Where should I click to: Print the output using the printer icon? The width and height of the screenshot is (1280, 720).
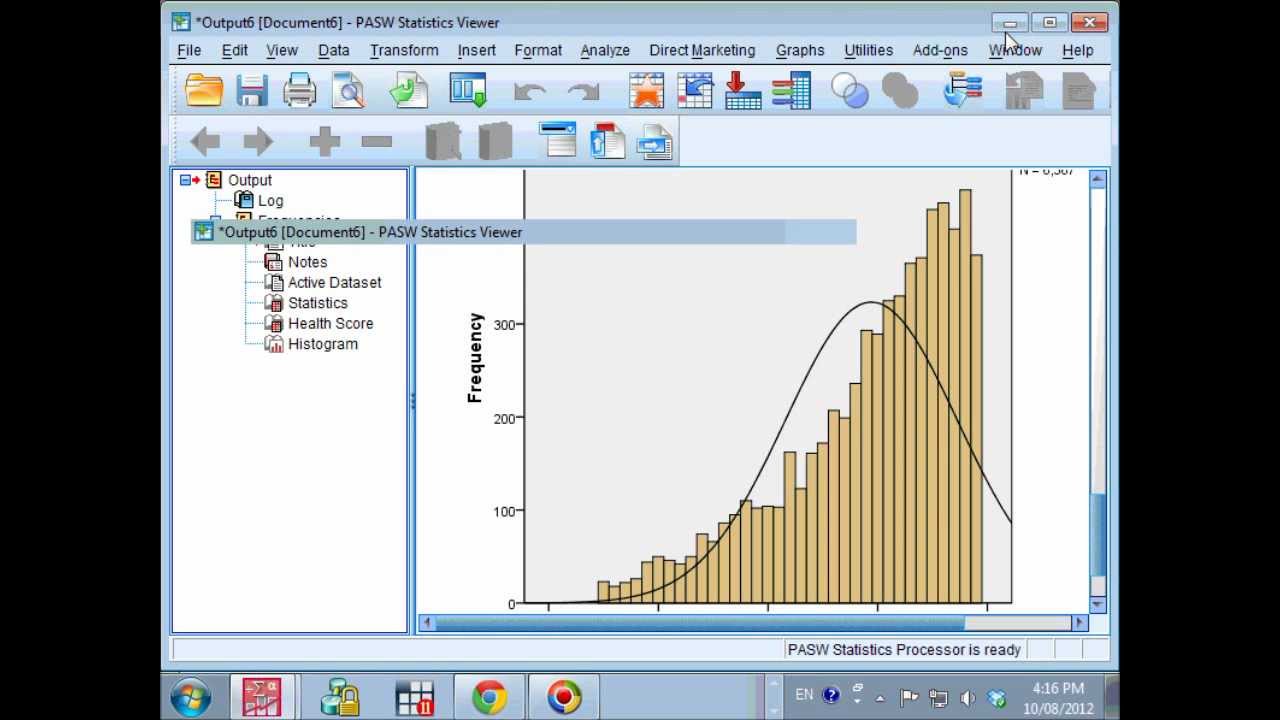pos(299,91)
